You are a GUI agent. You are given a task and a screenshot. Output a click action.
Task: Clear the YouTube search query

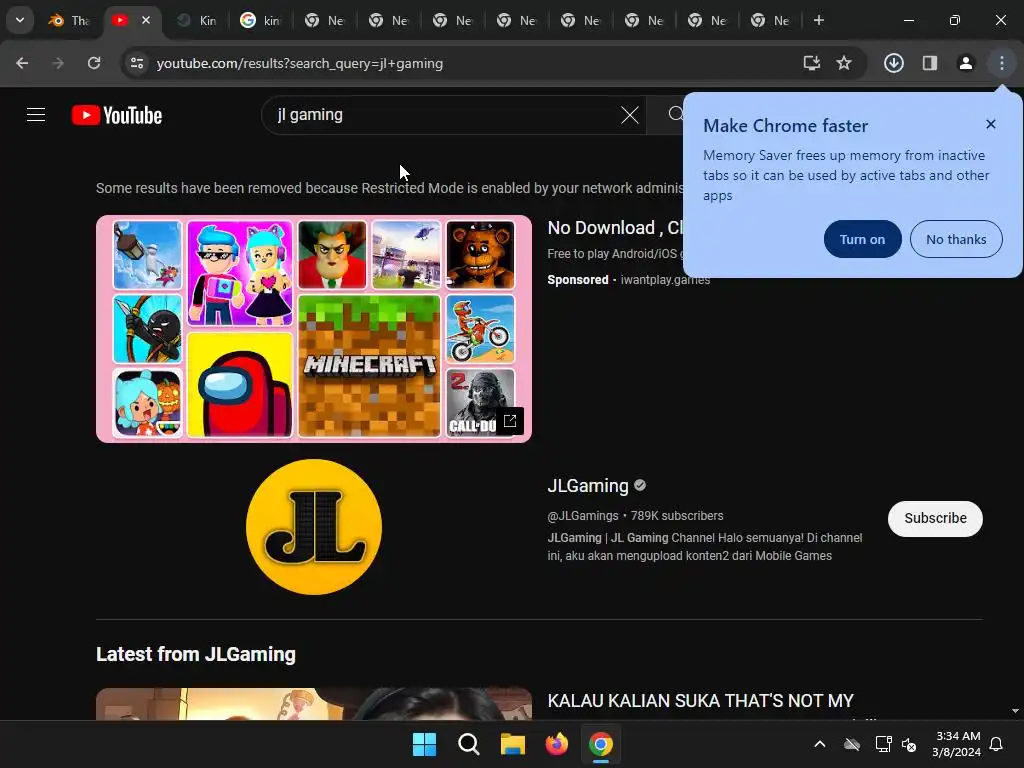tap(630, 115)
